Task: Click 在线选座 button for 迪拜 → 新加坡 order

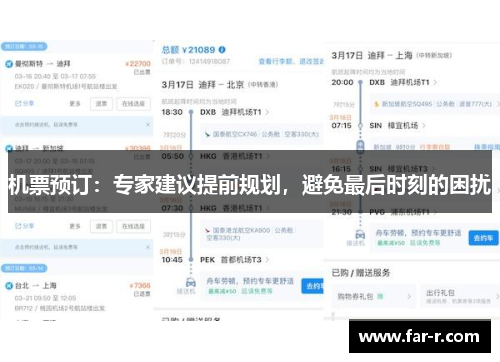Action: (133, 226)
